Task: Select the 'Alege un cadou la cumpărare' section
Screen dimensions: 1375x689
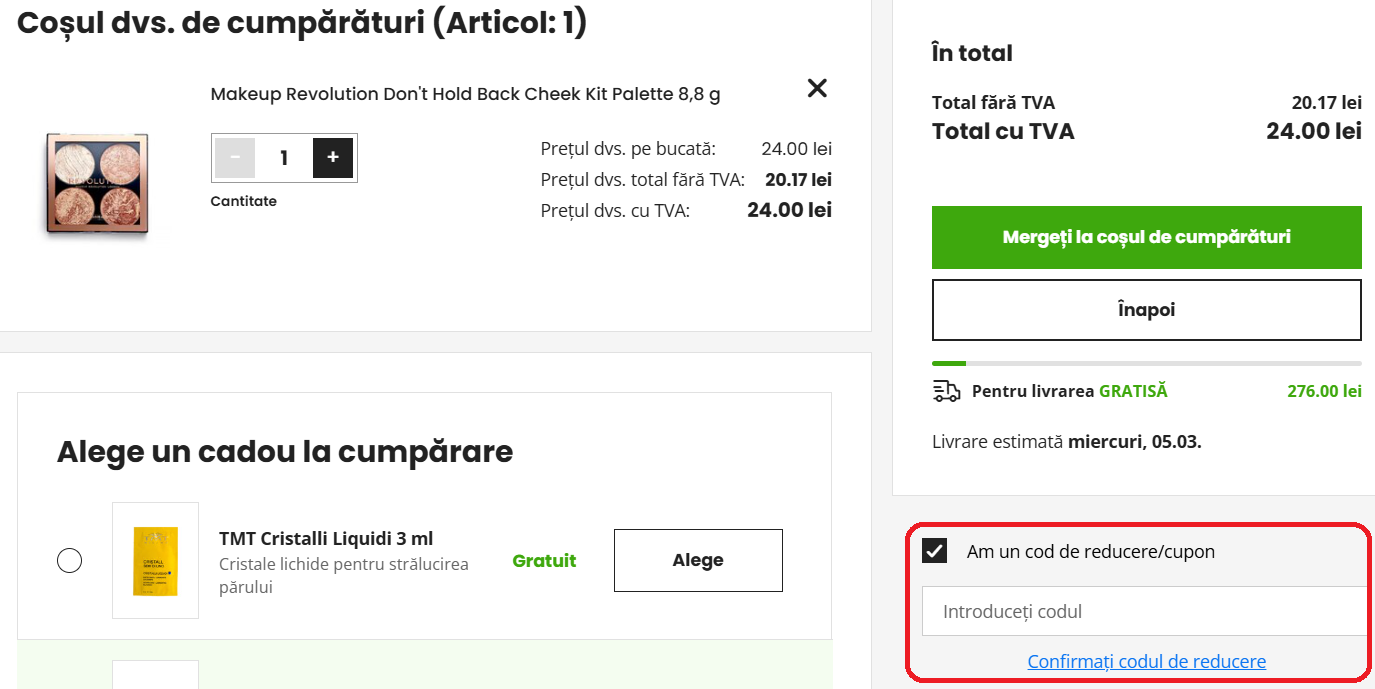Action: pos(283,452)
